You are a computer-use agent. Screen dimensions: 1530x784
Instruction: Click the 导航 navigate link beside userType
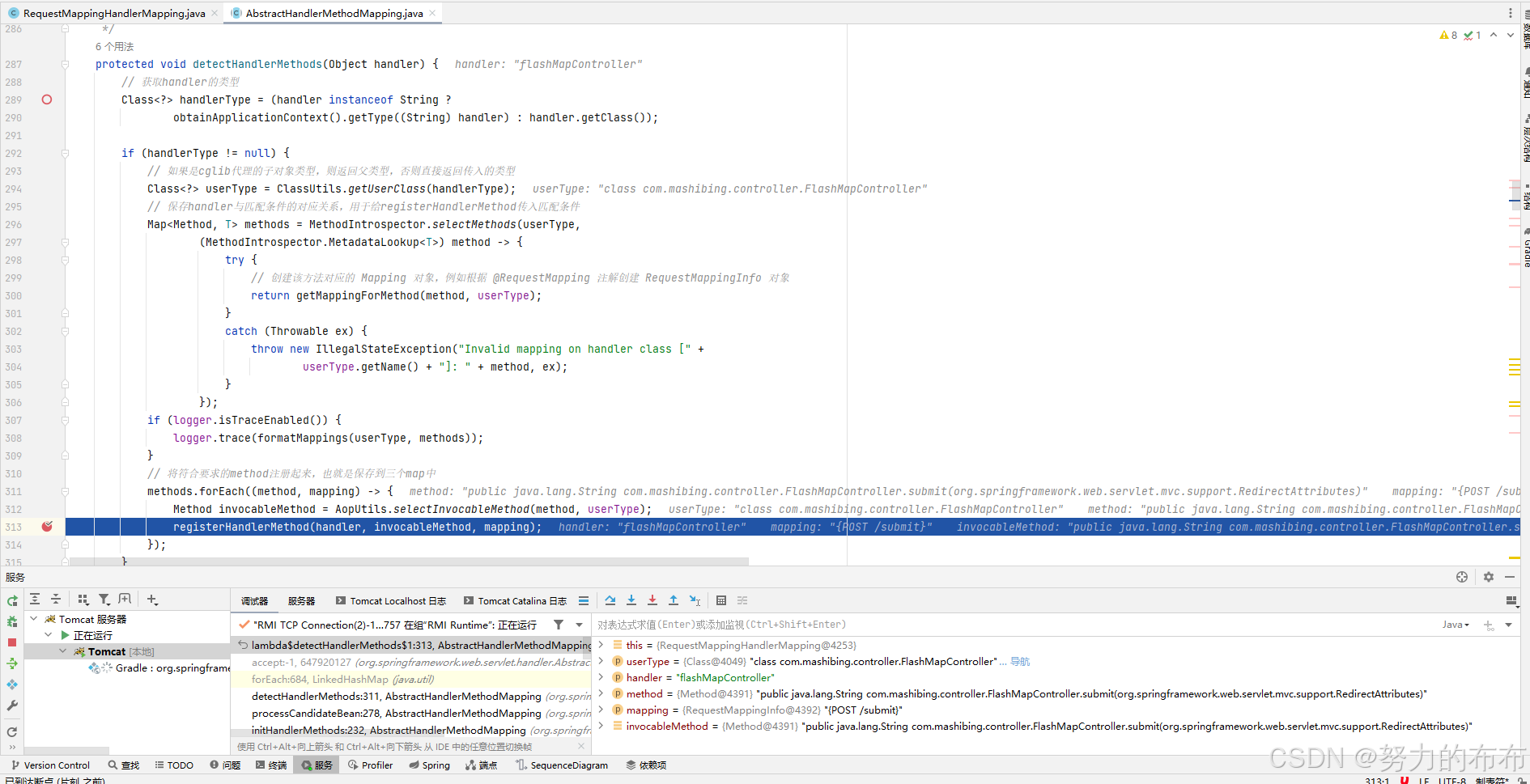(1020, 662)
